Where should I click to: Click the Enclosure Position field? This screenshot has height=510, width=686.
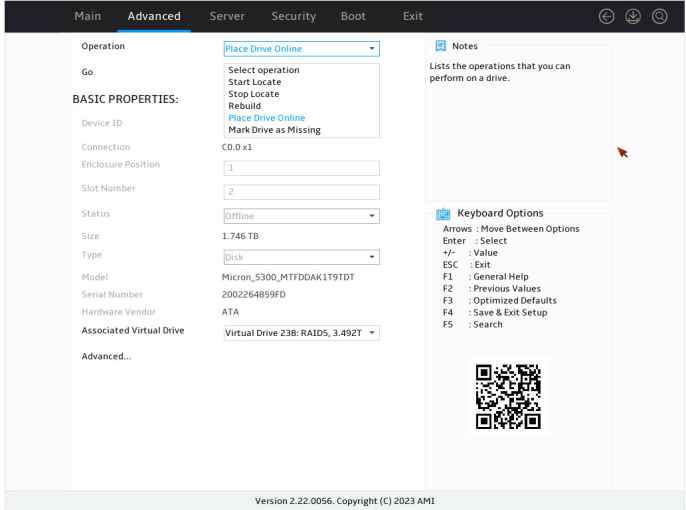(301, 168)
